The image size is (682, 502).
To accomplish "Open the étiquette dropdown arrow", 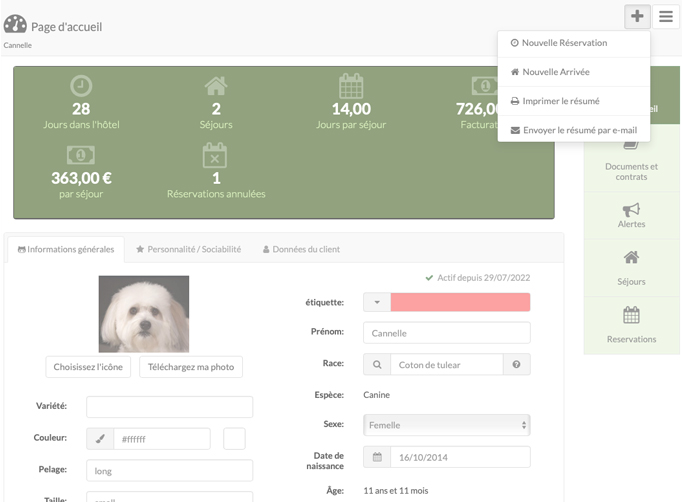I will click(x=377, y=302).
